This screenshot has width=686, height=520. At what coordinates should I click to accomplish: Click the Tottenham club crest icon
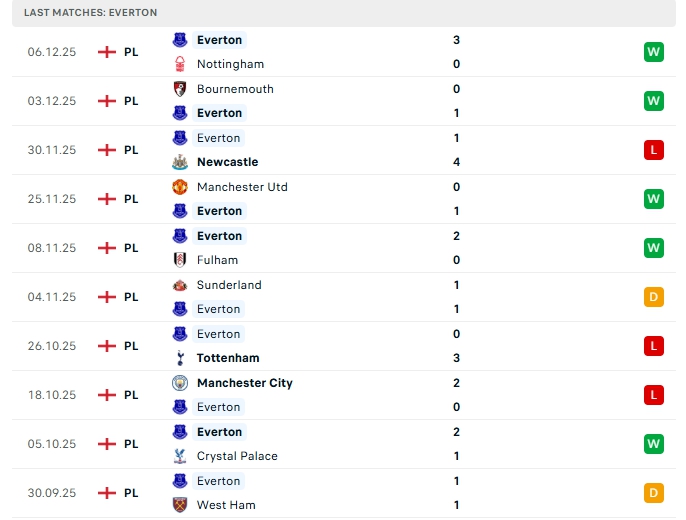pyautogui.click(x=180, y=358)
